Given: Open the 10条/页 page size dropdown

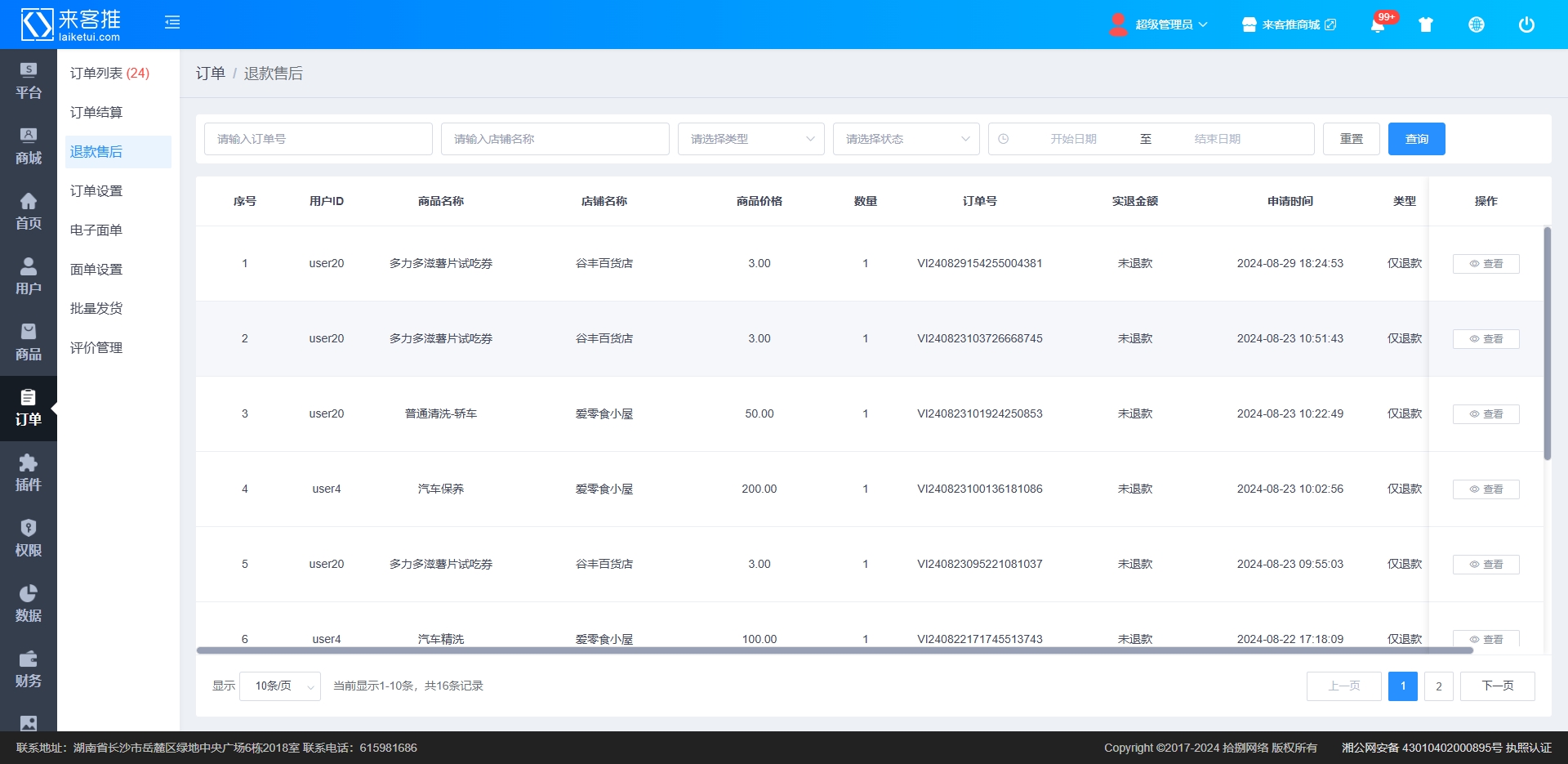Looking at the screenshot, I should [x=280, y=686].
